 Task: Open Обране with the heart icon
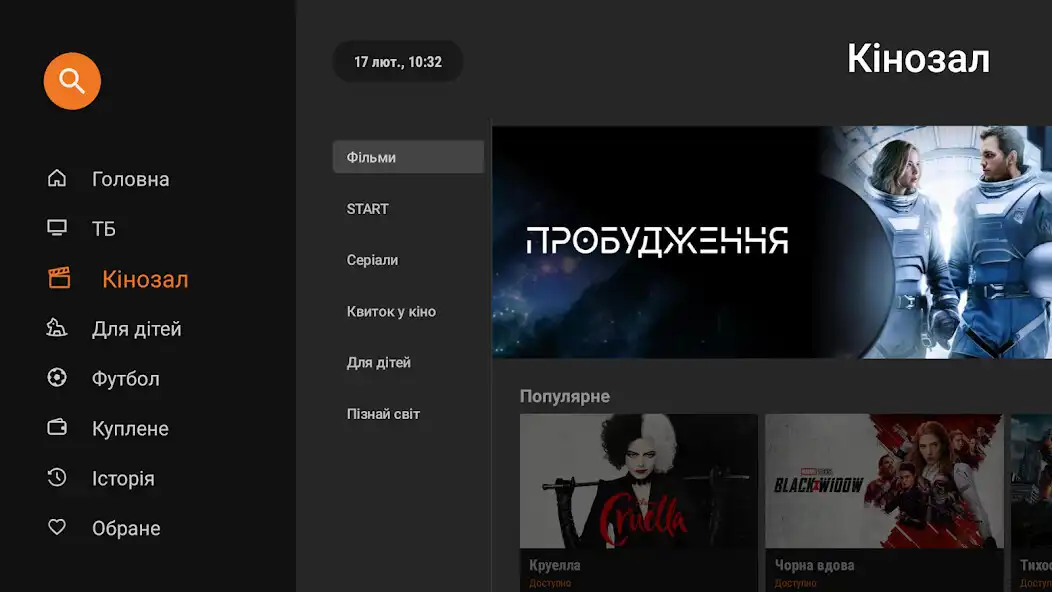[59, 528]
